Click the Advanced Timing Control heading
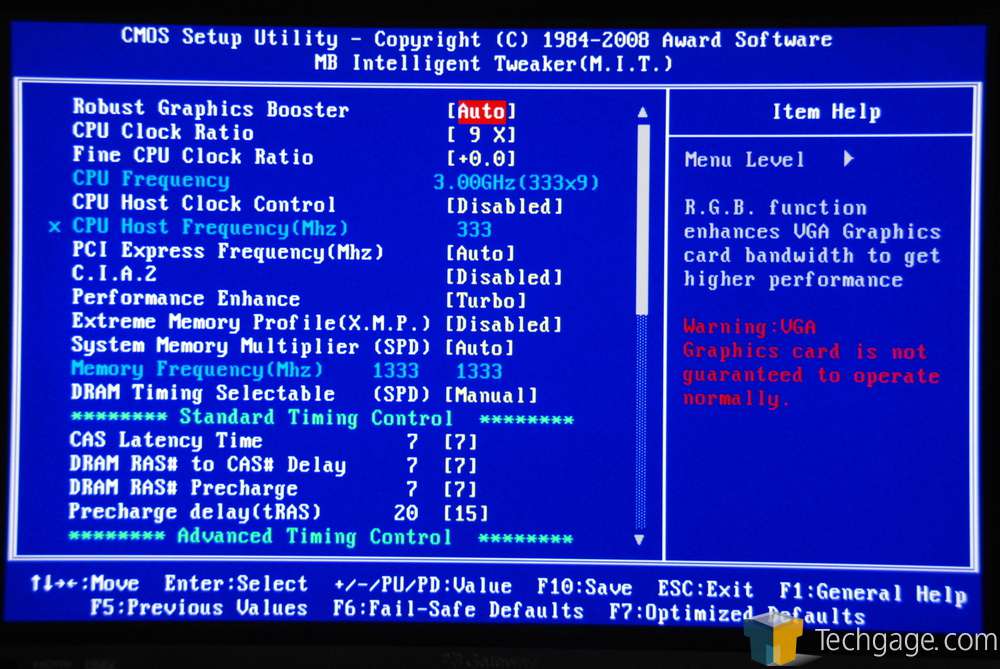1000x669 pixels. pos(314,536)
